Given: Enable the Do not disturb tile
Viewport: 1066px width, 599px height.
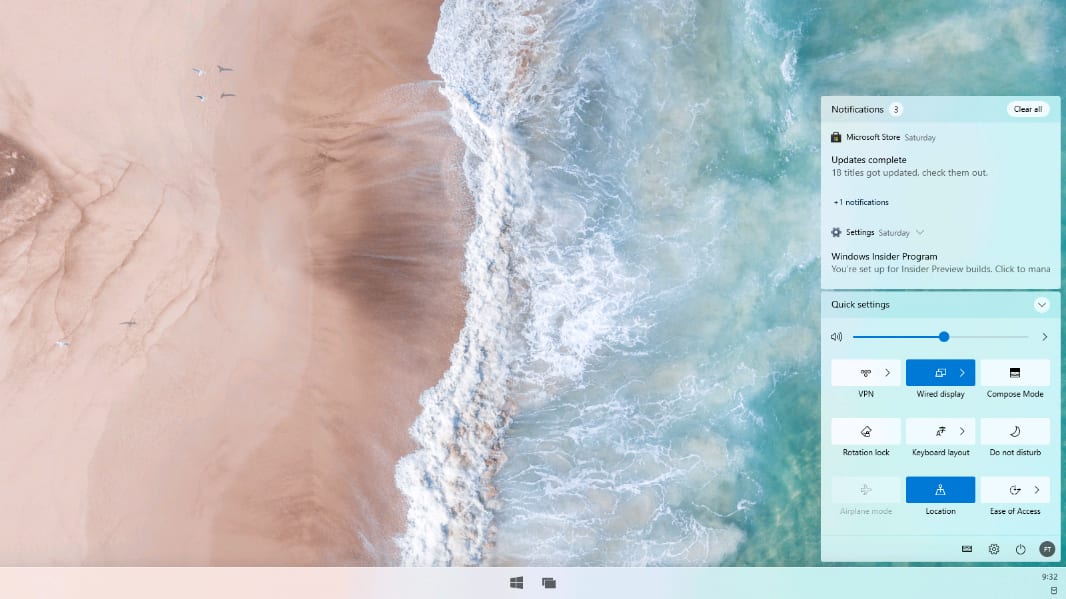Looking at the screenshot, I should [1015, 431].
